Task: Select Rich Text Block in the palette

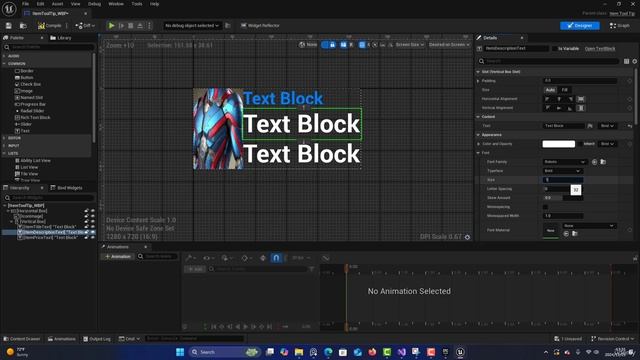Action: [33, 118]
